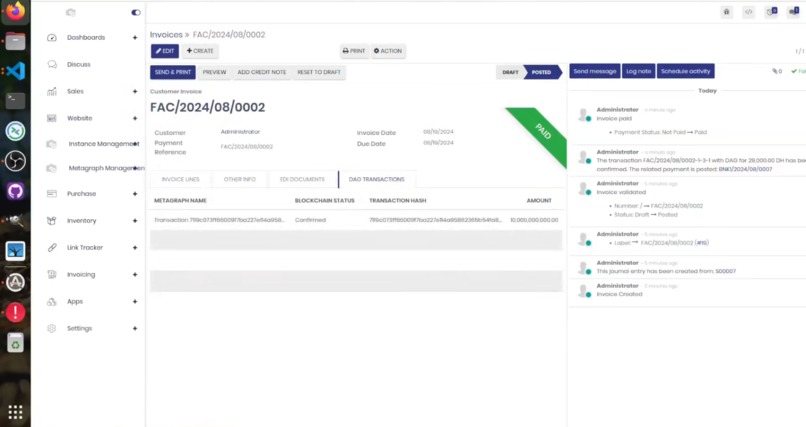The height and width of the screenshot is (427, 806).
Task: Click the Sales chart icon in the sidebar
Action: click(x=51, y=91)
